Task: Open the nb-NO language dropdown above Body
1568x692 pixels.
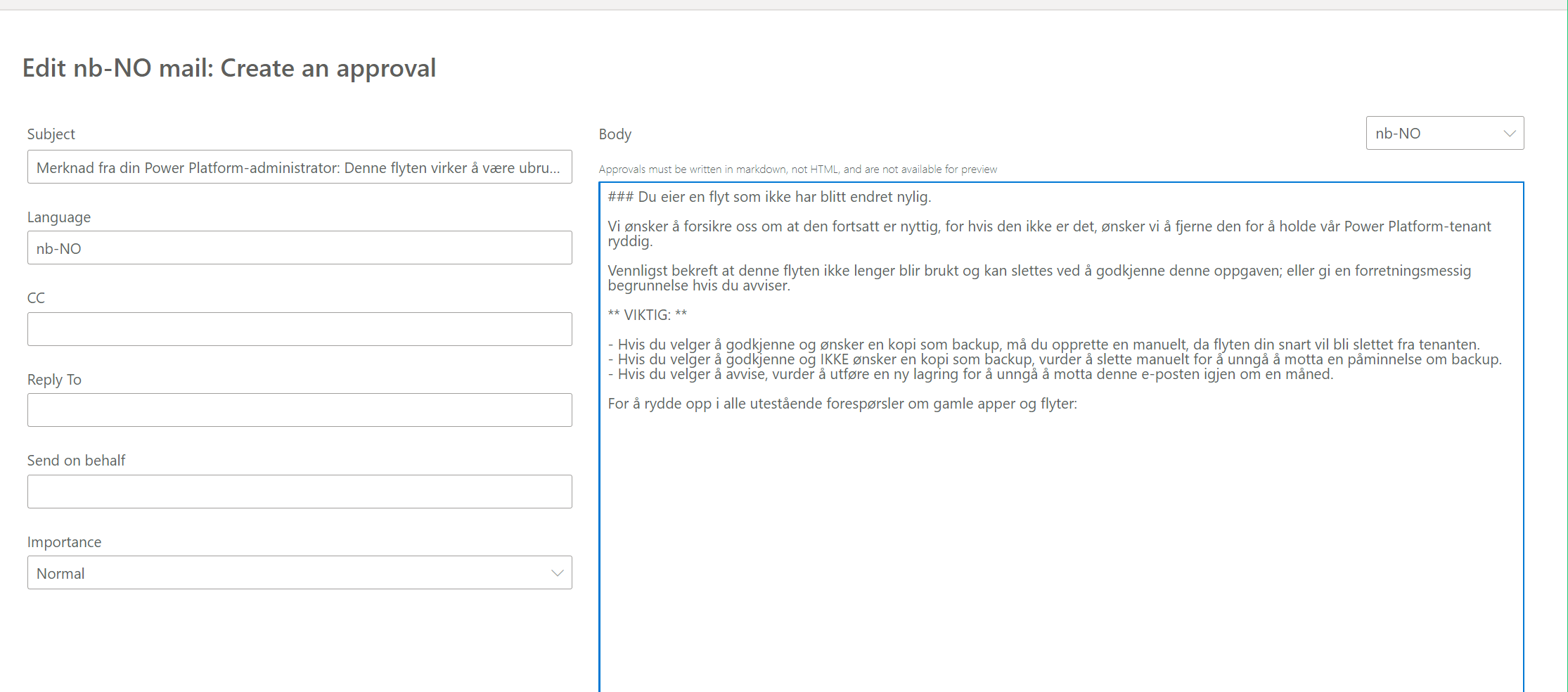Action: (1444, 133)
